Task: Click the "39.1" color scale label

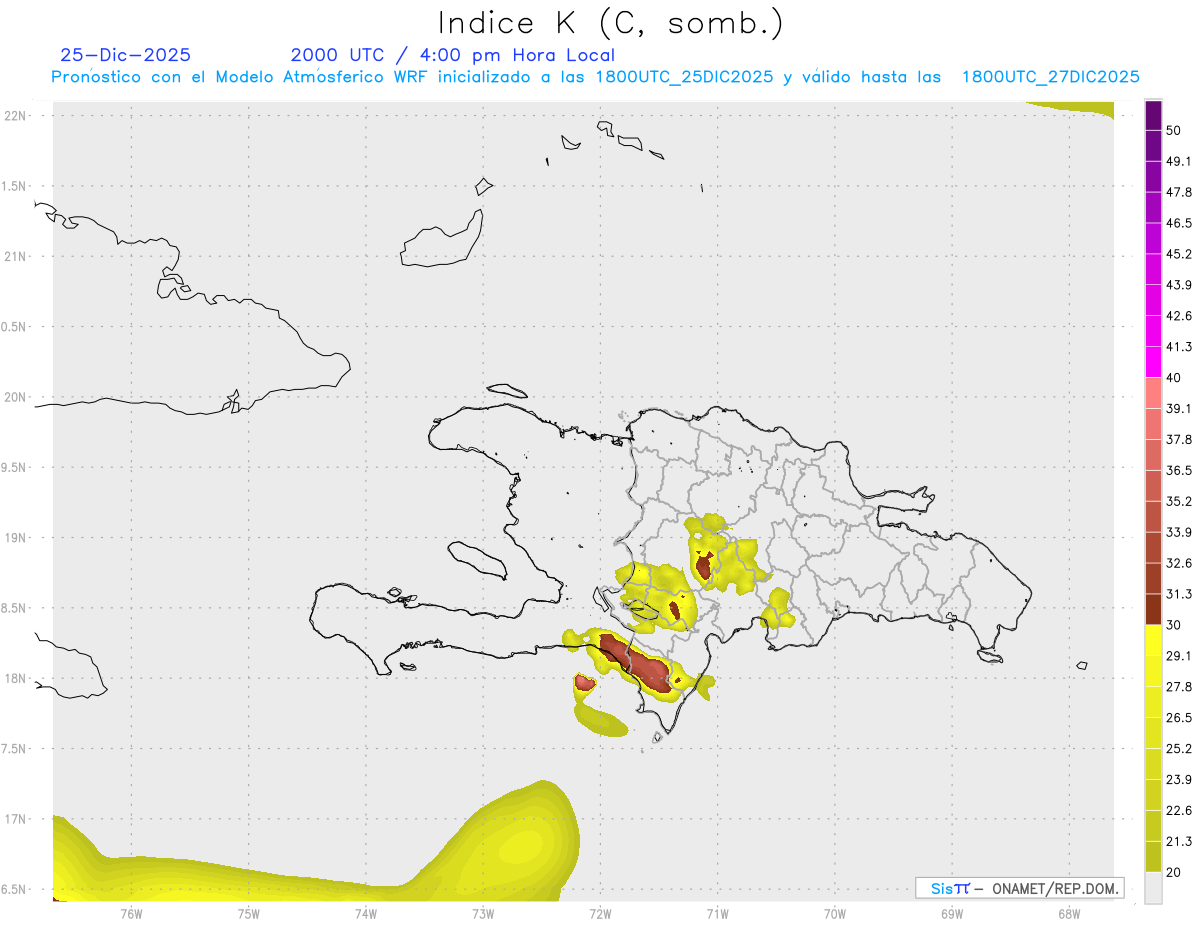Action: tap(1179, 409)
